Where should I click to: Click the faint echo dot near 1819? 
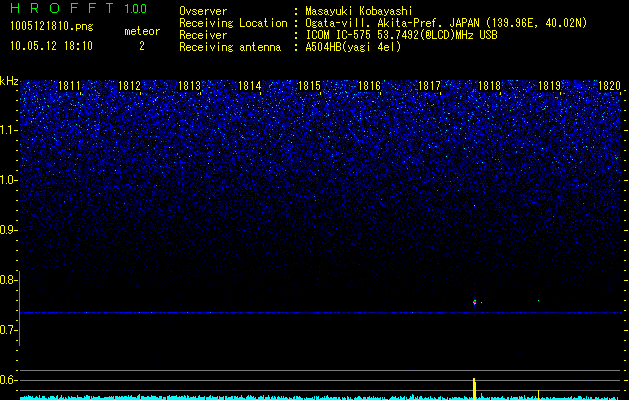point(538,301)
